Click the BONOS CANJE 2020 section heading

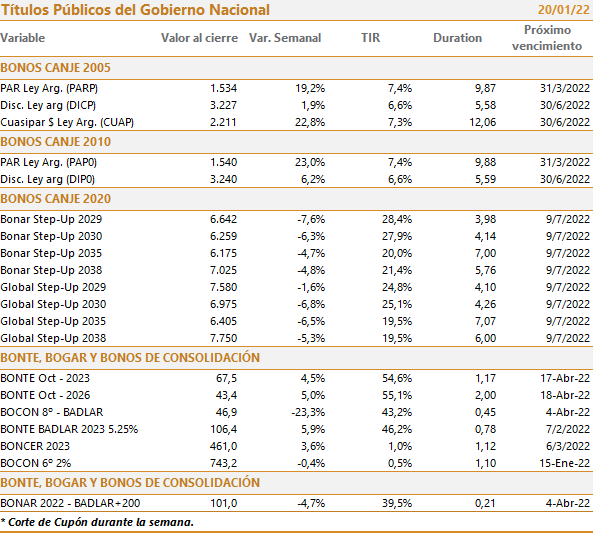(55, 199)
